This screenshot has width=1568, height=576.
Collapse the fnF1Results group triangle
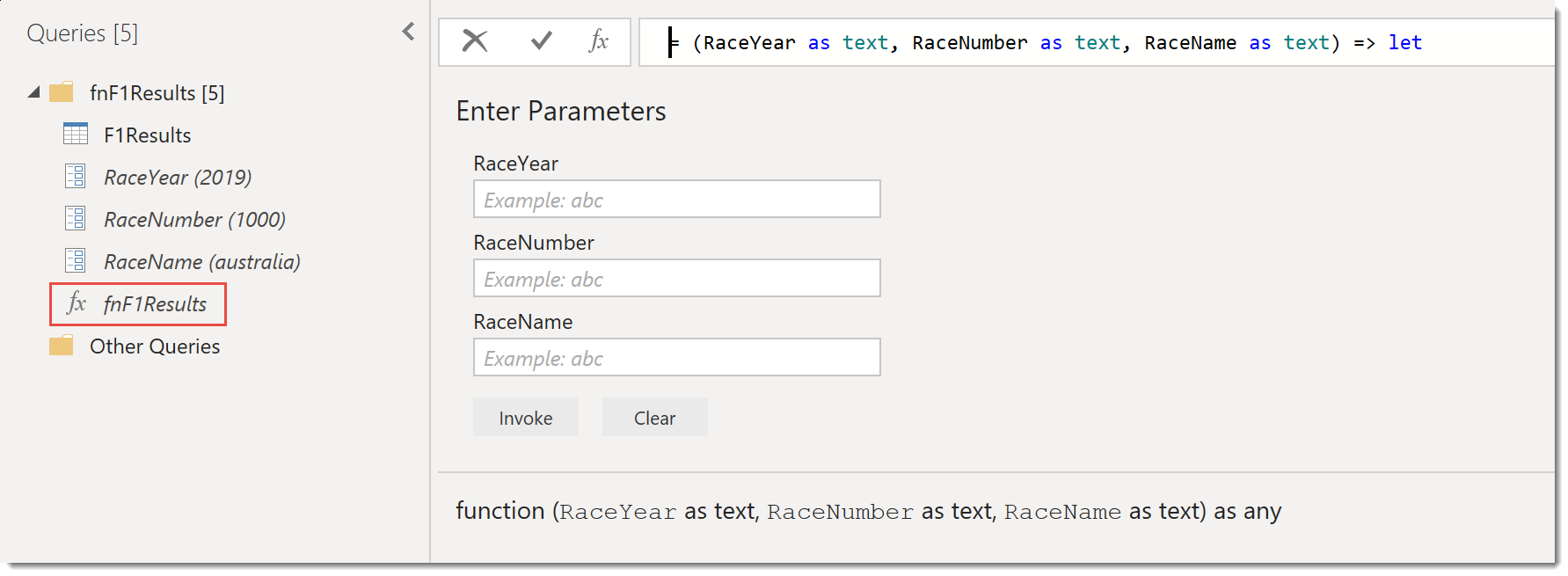click(x=33, y=92)
